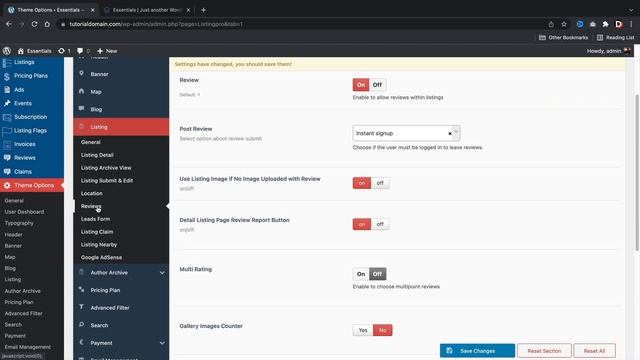Open Listing Detail submenu item
640x360 pixels.
[97, 155]
